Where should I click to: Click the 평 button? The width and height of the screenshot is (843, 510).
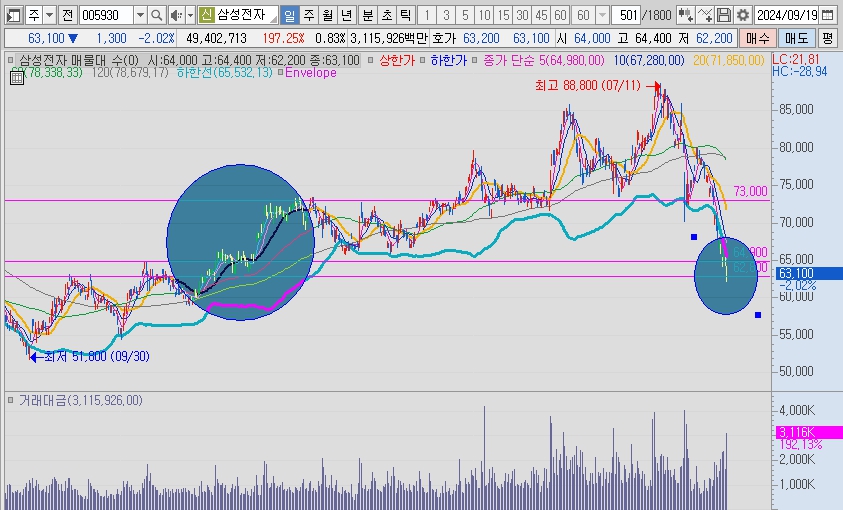pos(827,38)
